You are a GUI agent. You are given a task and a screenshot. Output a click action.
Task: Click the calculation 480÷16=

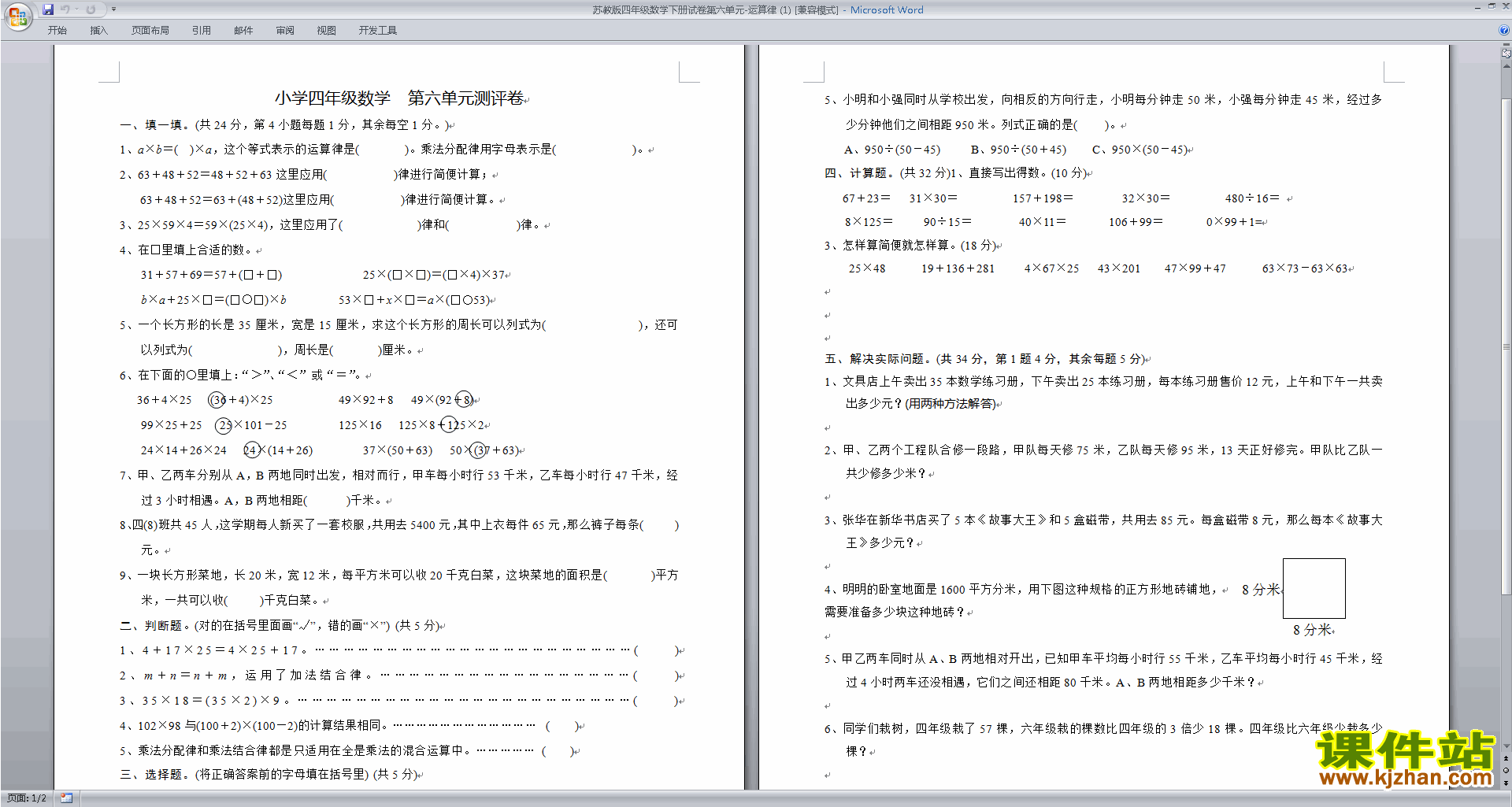click(1252, 198)
